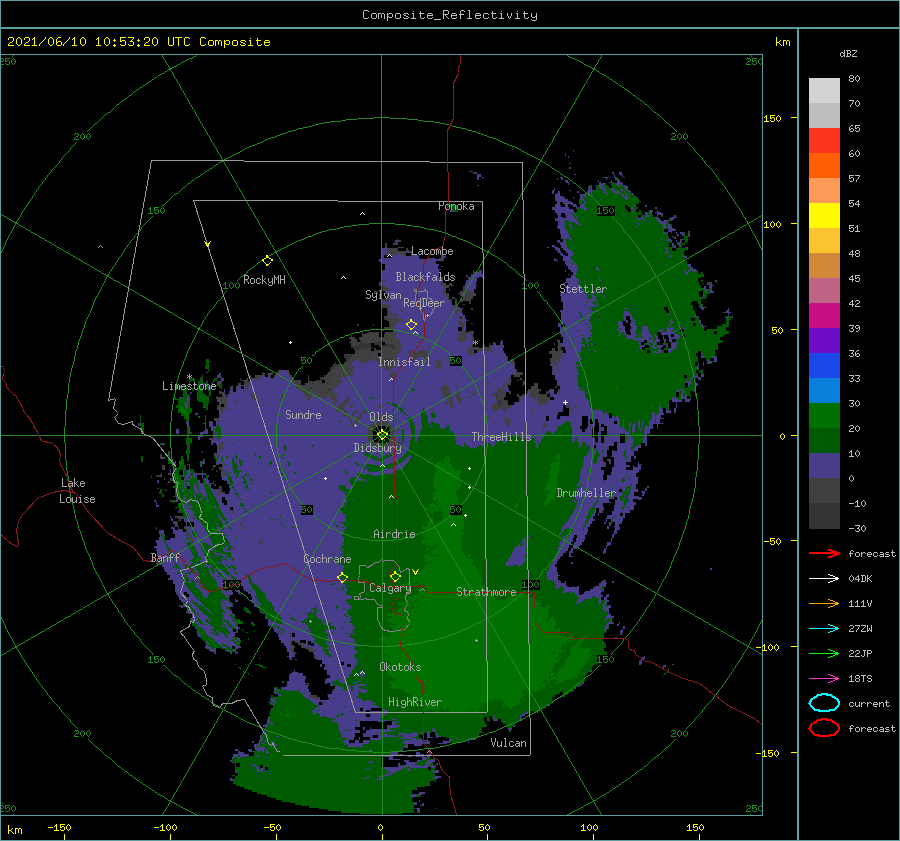Click the 'current' legend text

pyautogui.click(x=869, y=704)
